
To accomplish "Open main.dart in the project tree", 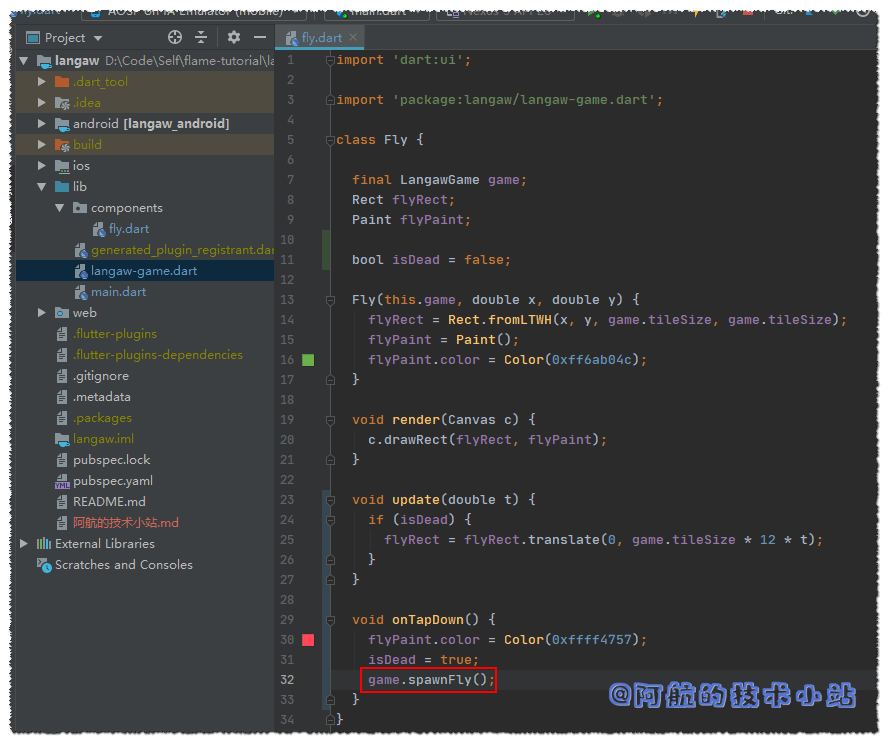I will 118,292.
